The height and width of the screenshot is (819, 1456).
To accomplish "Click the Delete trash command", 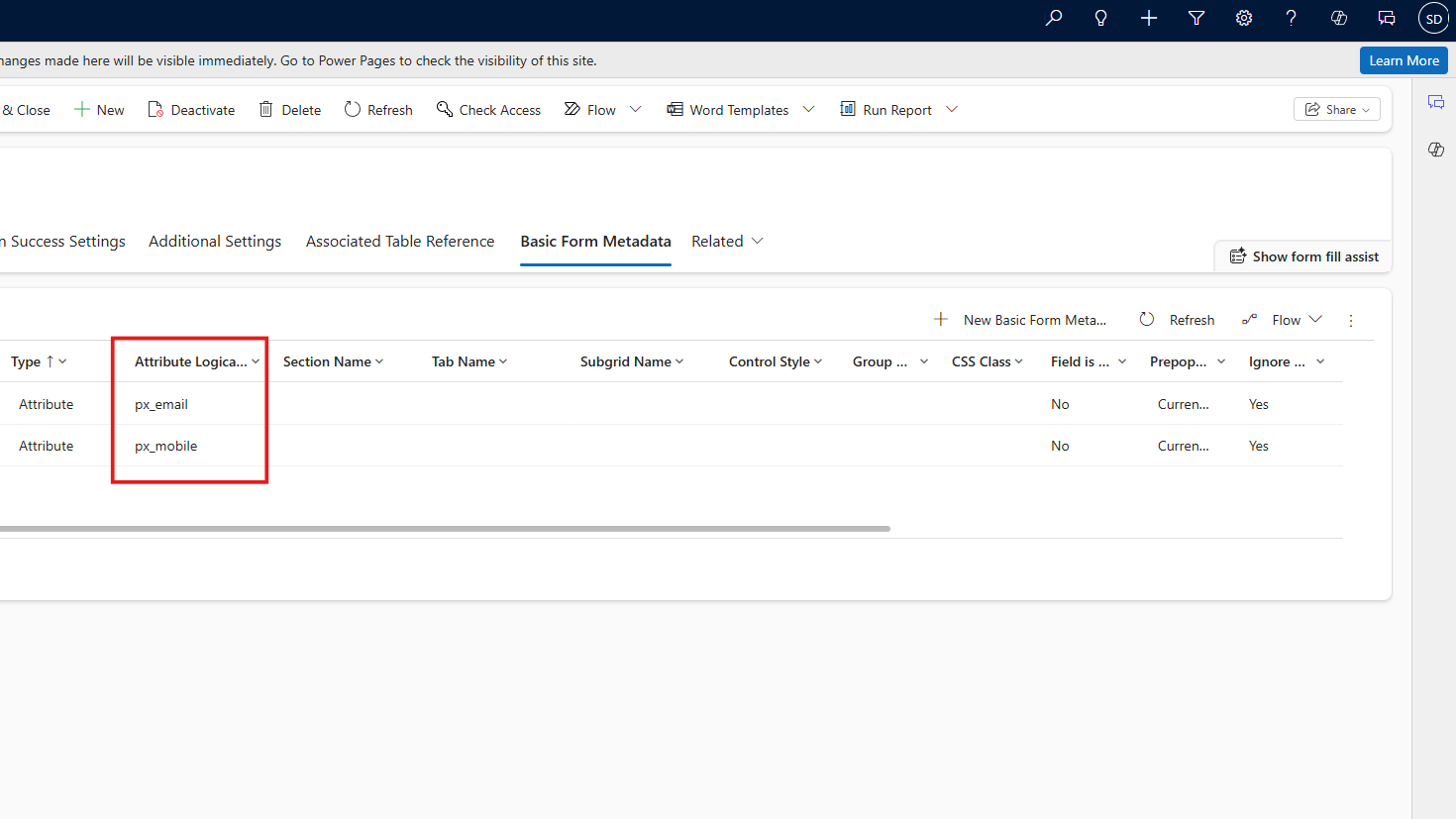I will pyautogui.click(x=290, y=110).
